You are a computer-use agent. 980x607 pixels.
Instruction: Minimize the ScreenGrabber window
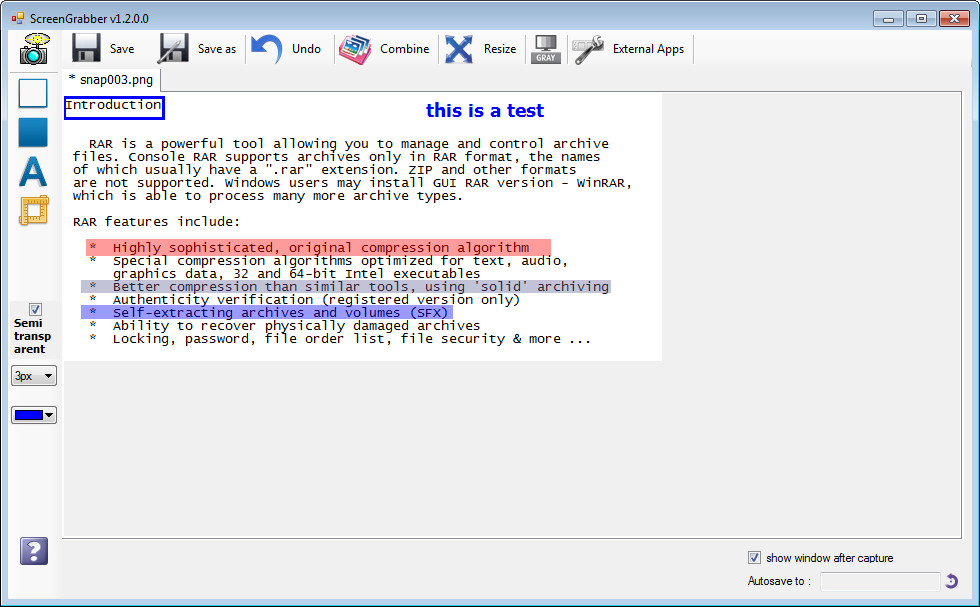[888, 19]
